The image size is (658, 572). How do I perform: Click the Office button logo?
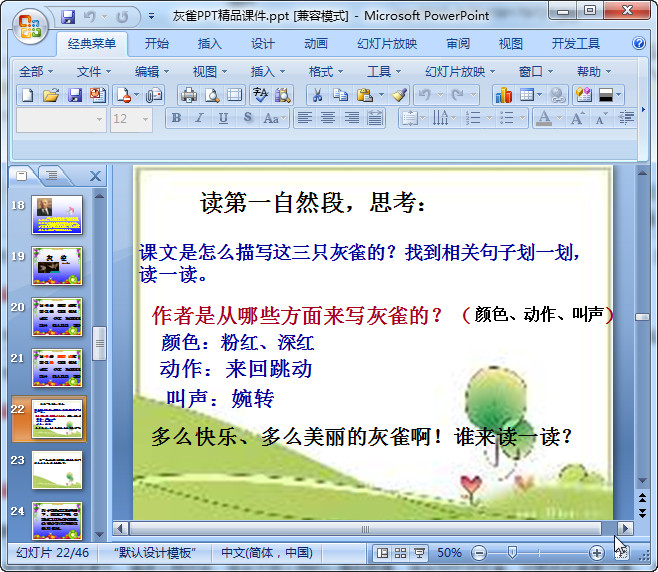tap(30, 27)
